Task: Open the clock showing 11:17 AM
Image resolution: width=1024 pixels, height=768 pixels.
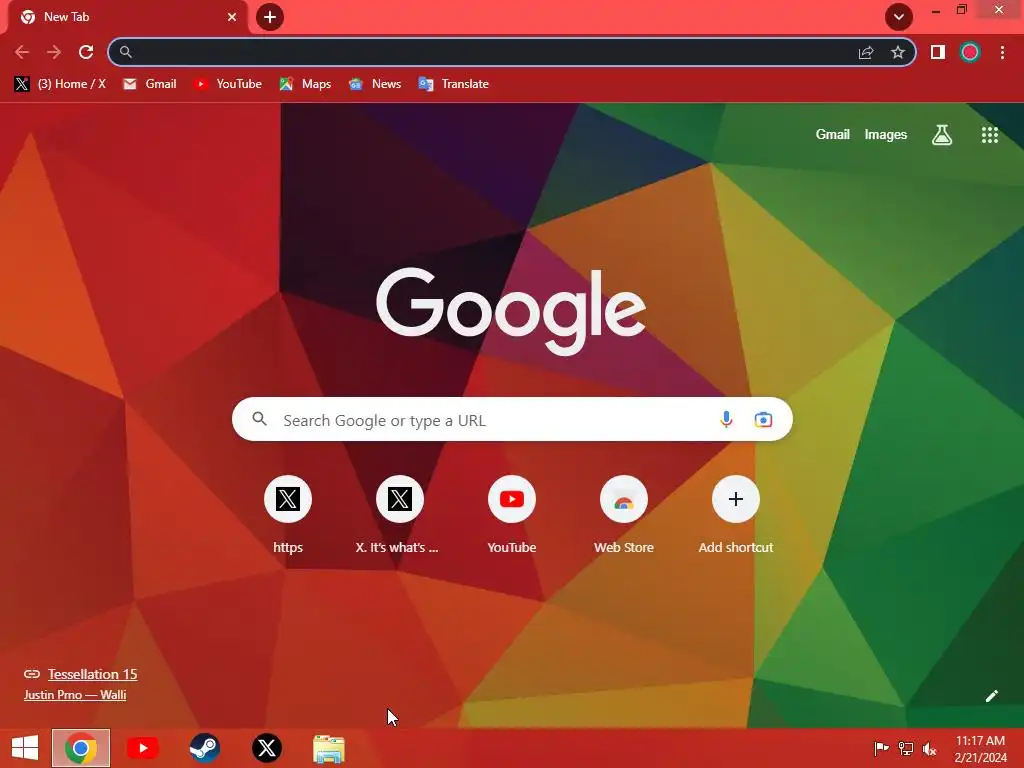Action: [980, 748]
